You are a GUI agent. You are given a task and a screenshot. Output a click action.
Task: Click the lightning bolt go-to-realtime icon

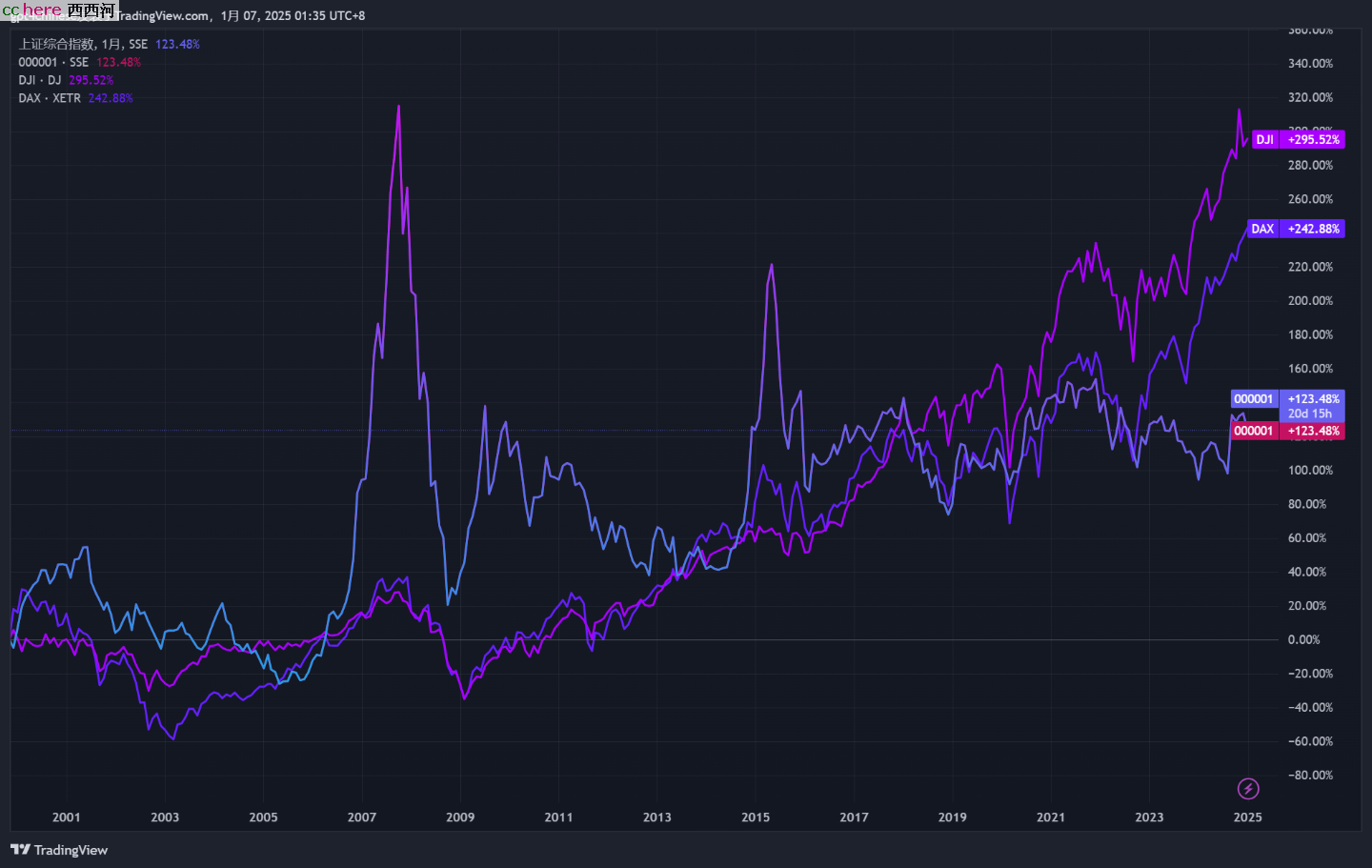click(1248, 789)
